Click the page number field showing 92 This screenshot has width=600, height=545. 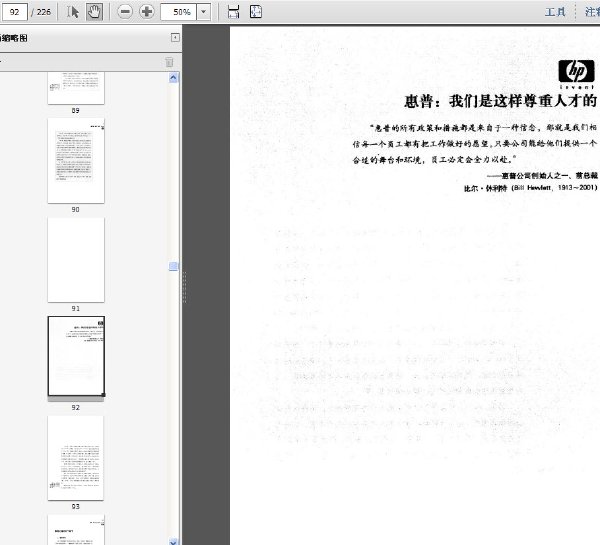[x=14, y=12]
